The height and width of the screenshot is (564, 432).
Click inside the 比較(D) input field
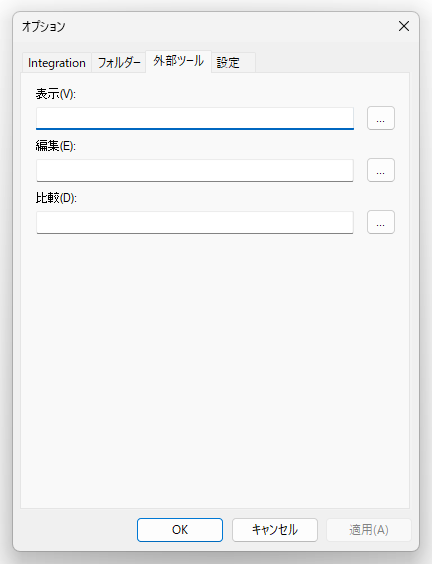[x=195, y=222]
